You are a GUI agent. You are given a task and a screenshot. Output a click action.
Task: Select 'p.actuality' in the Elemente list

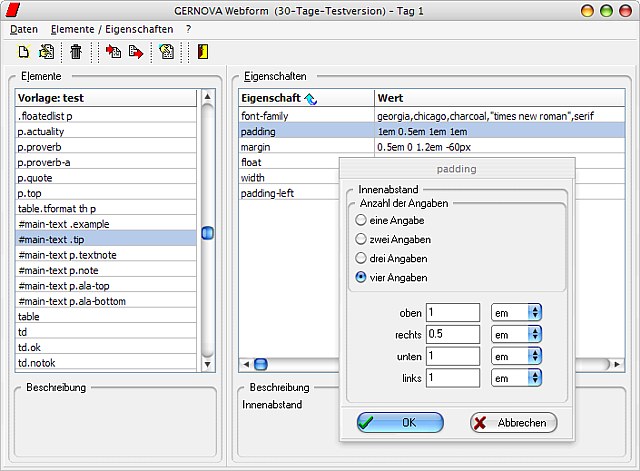coord(106,131)
